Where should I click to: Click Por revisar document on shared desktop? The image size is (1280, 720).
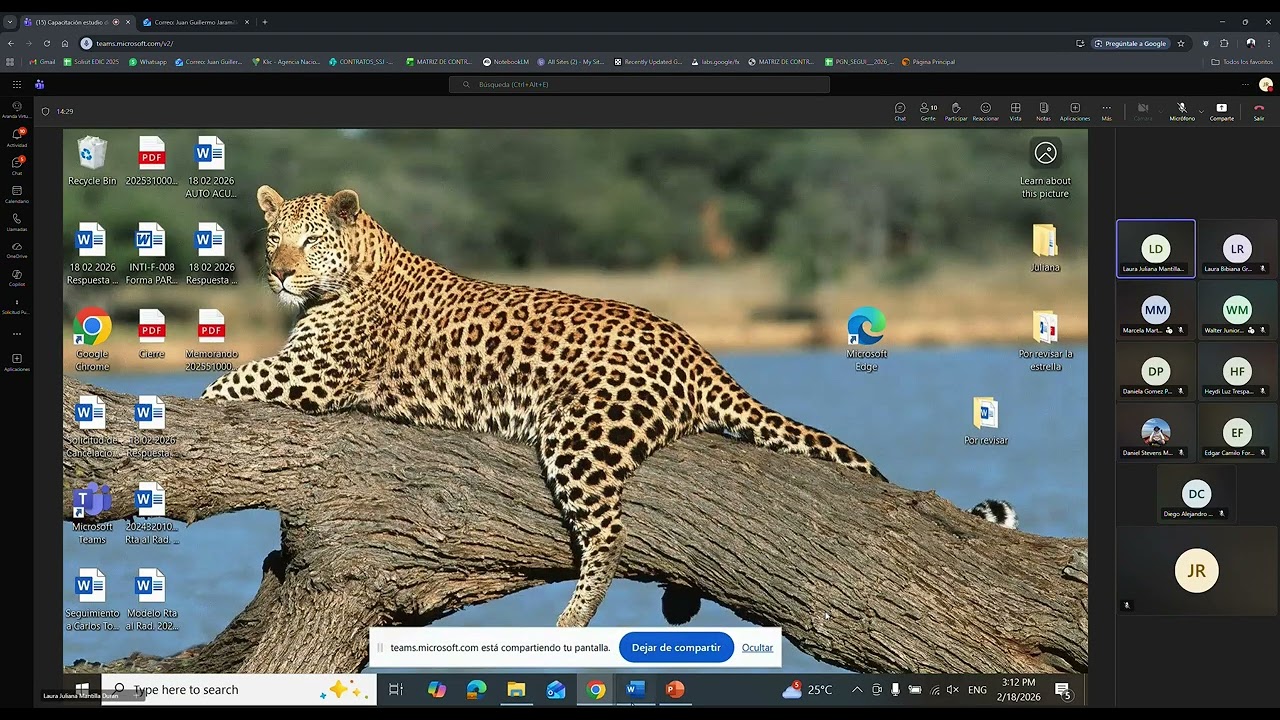(x=986, y=421)
